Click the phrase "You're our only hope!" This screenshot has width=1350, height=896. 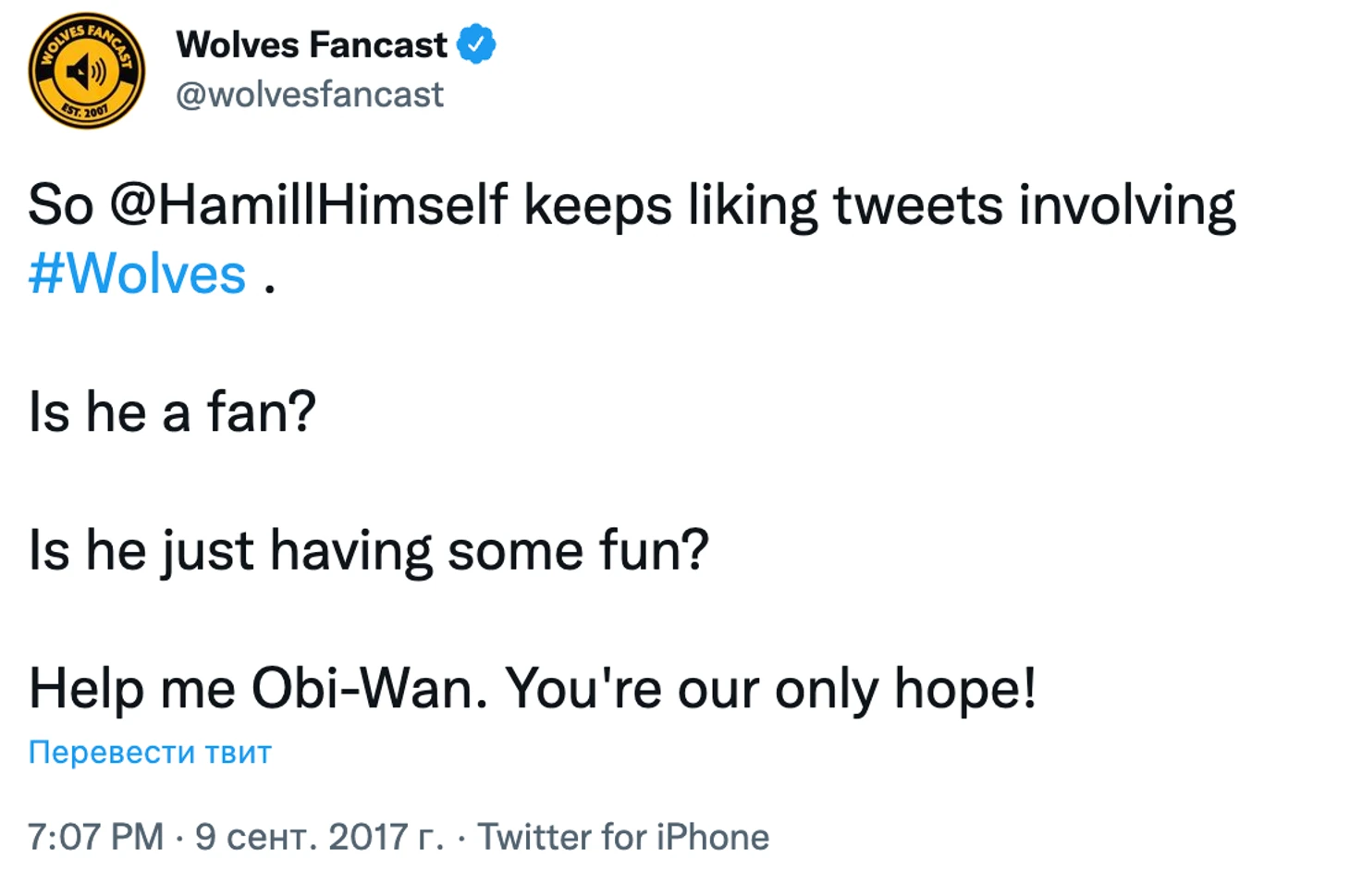click(770, 689)
